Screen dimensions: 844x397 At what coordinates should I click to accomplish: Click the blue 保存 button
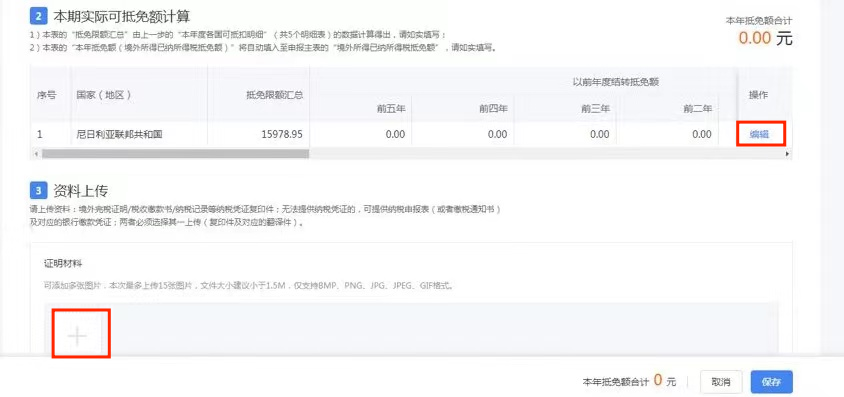pyautogui.click(x=771, y=382)
